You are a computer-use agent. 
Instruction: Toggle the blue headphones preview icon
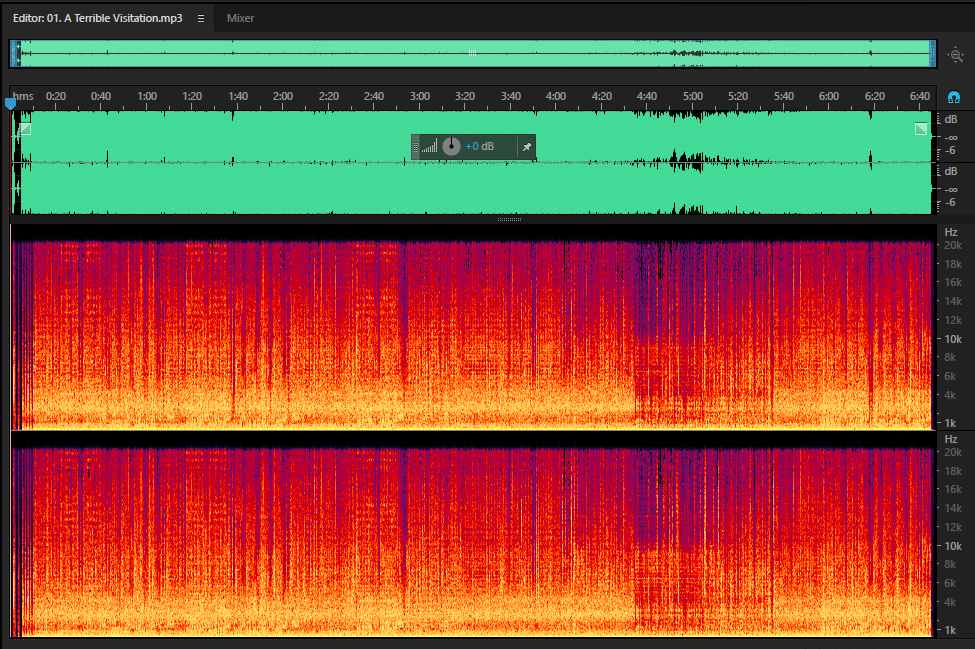953,97
